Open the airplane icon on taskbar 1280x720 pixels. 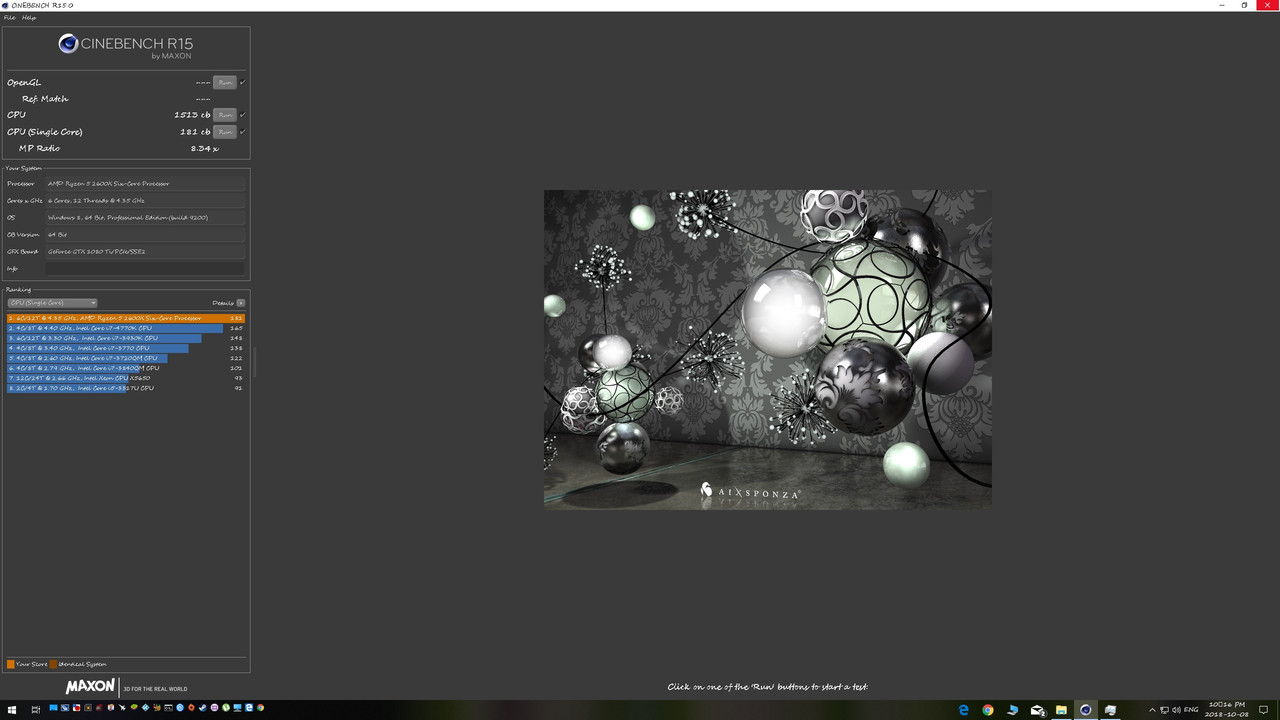(122, 708)
